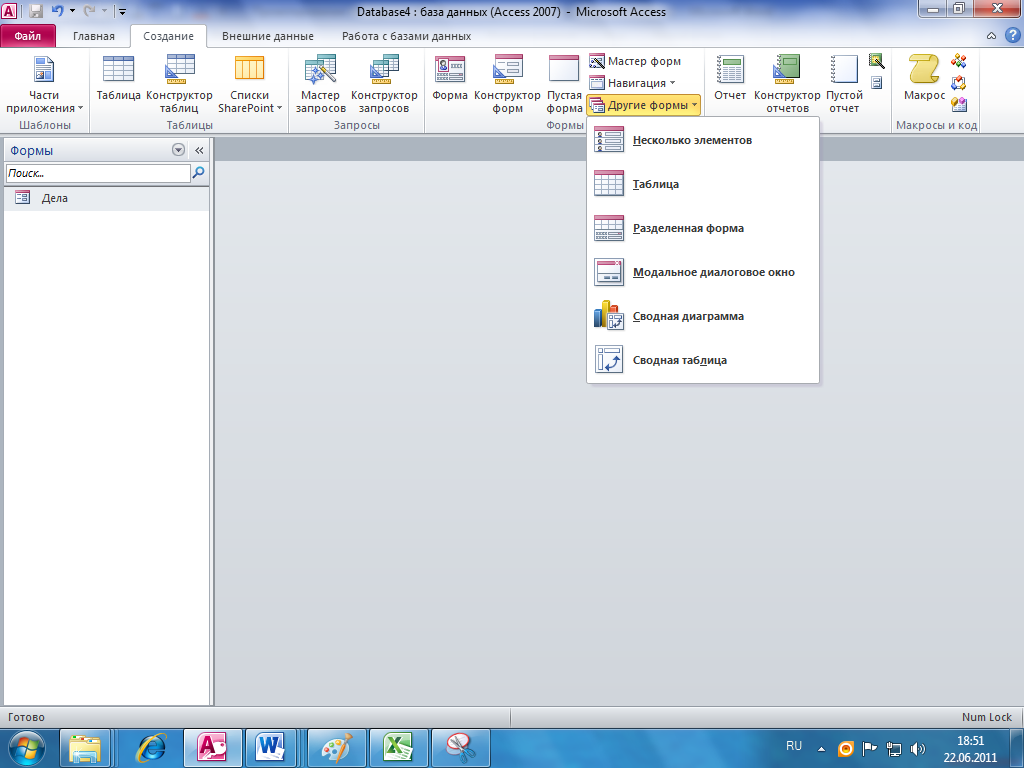The image size is (1024, 768).
Task: Collapse the Другие формы dropdown
Action: tap(643, 104)
